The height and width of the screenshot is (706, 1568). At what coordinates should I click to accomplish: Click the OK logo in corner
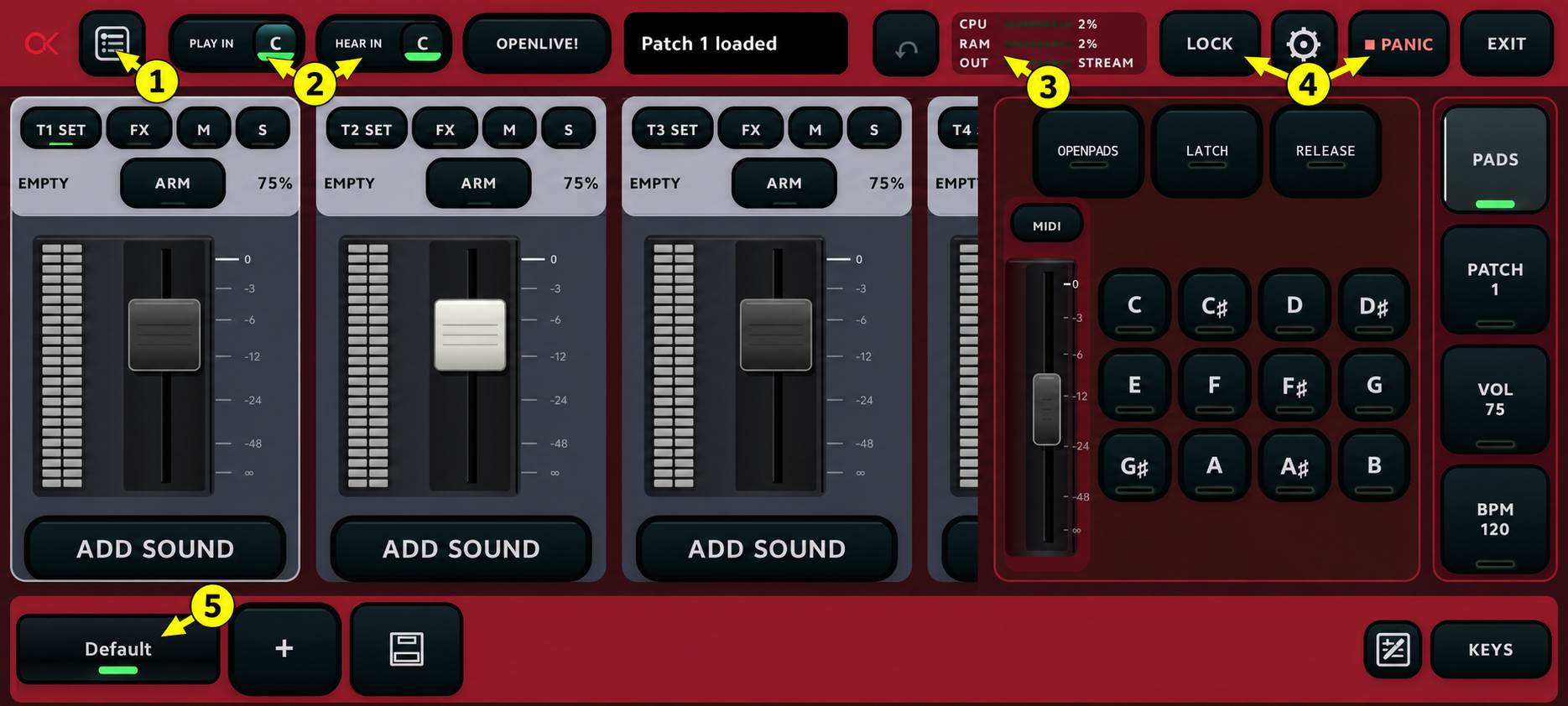(x=40, y=43)
